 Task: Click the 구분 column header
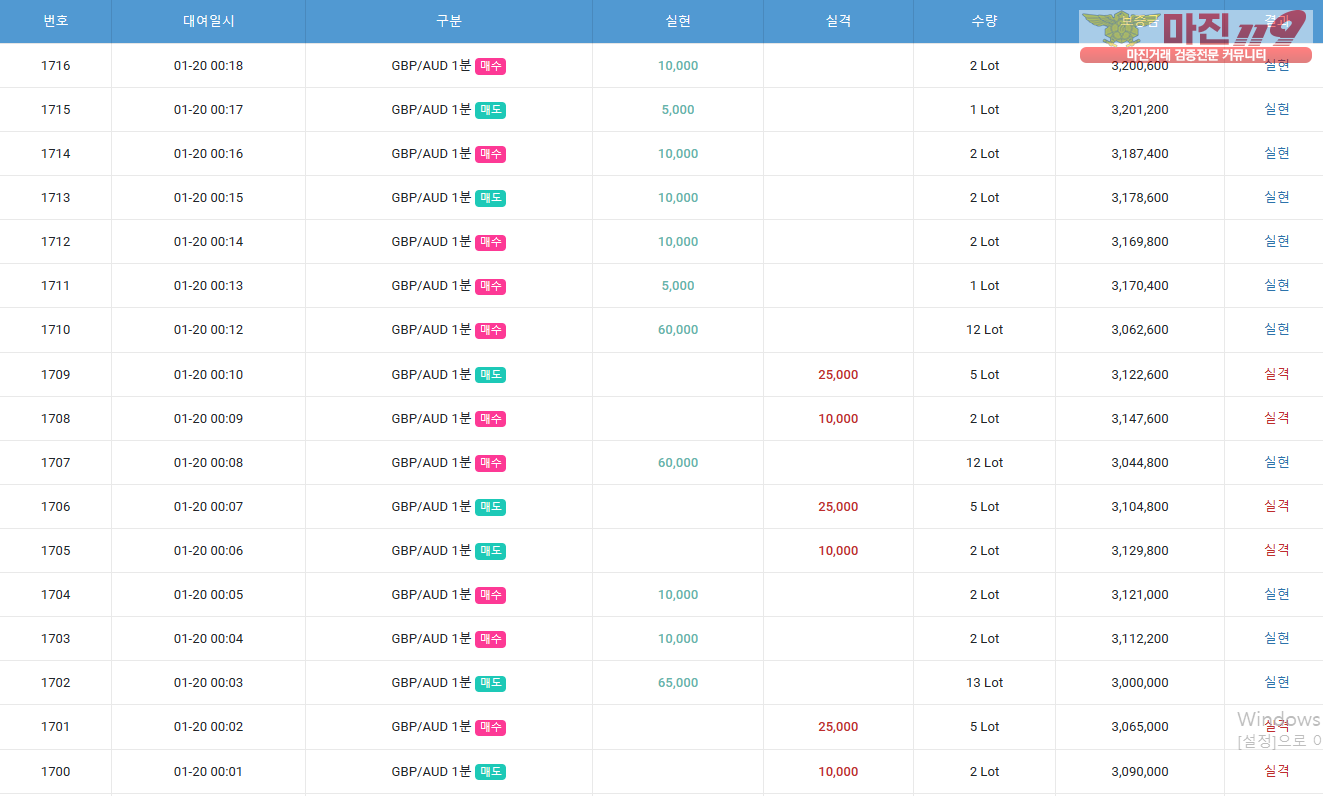pyautogui.click(x=449, y=21)
